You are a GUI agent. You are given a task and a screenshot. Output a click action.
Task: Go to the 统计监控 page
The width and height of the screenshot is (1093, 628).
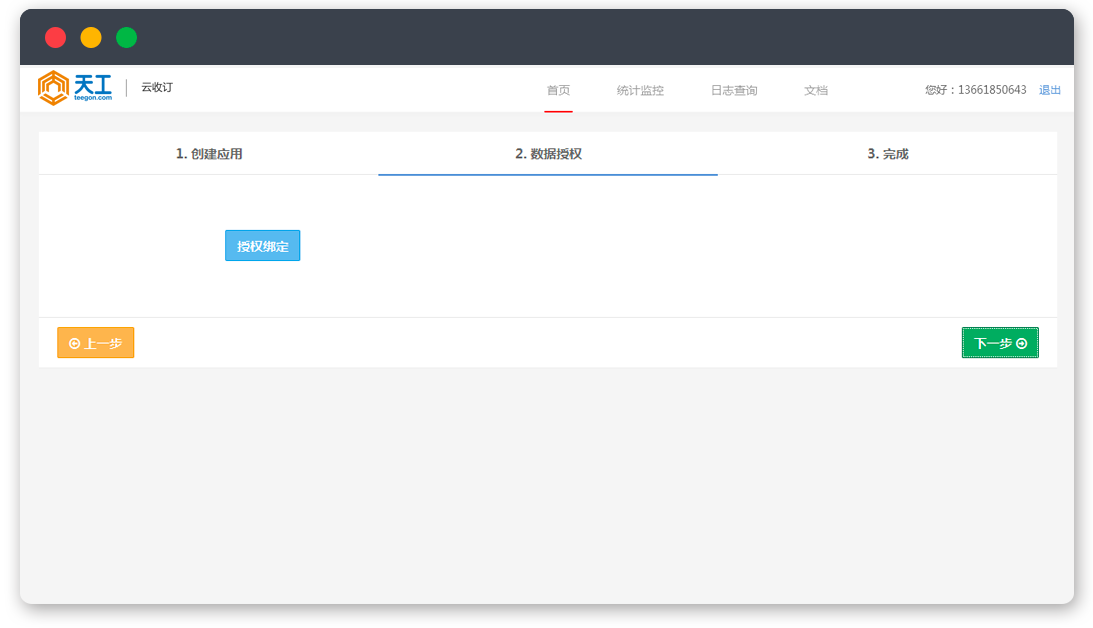point(640,90)
